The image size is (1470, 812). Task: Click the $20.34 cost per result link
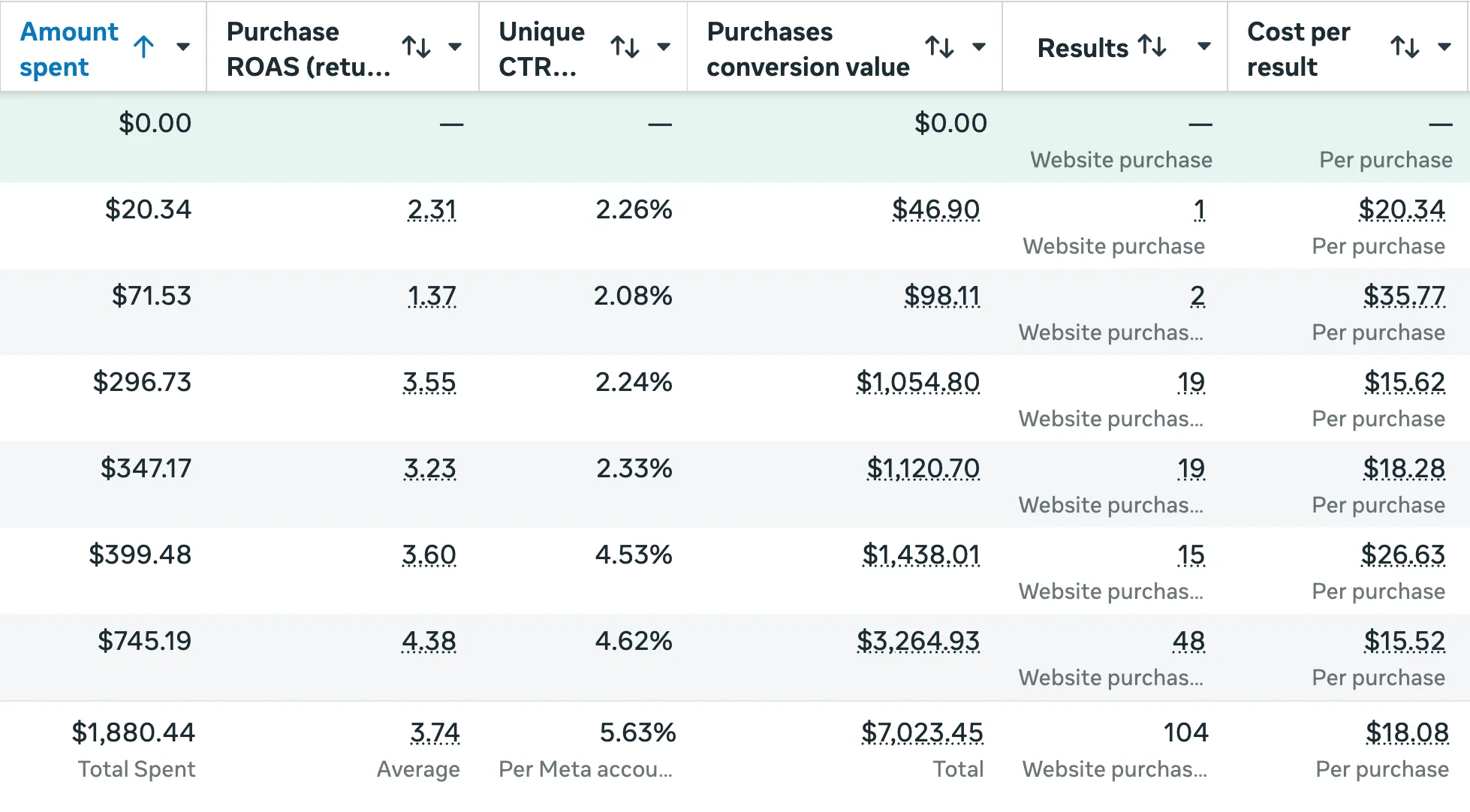click(x=1402, y=209)
